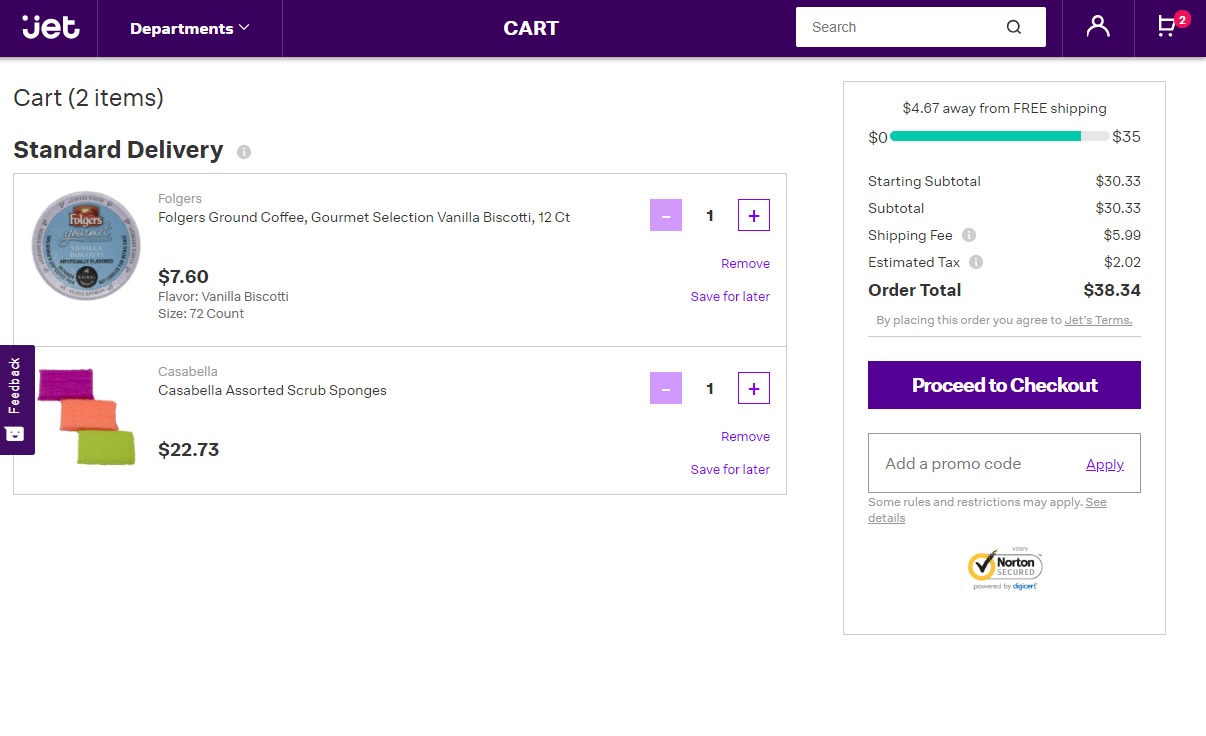This screenshot has width=1206, height=736.
Task: Apply the promo code
Action: tap(1104, 464)
